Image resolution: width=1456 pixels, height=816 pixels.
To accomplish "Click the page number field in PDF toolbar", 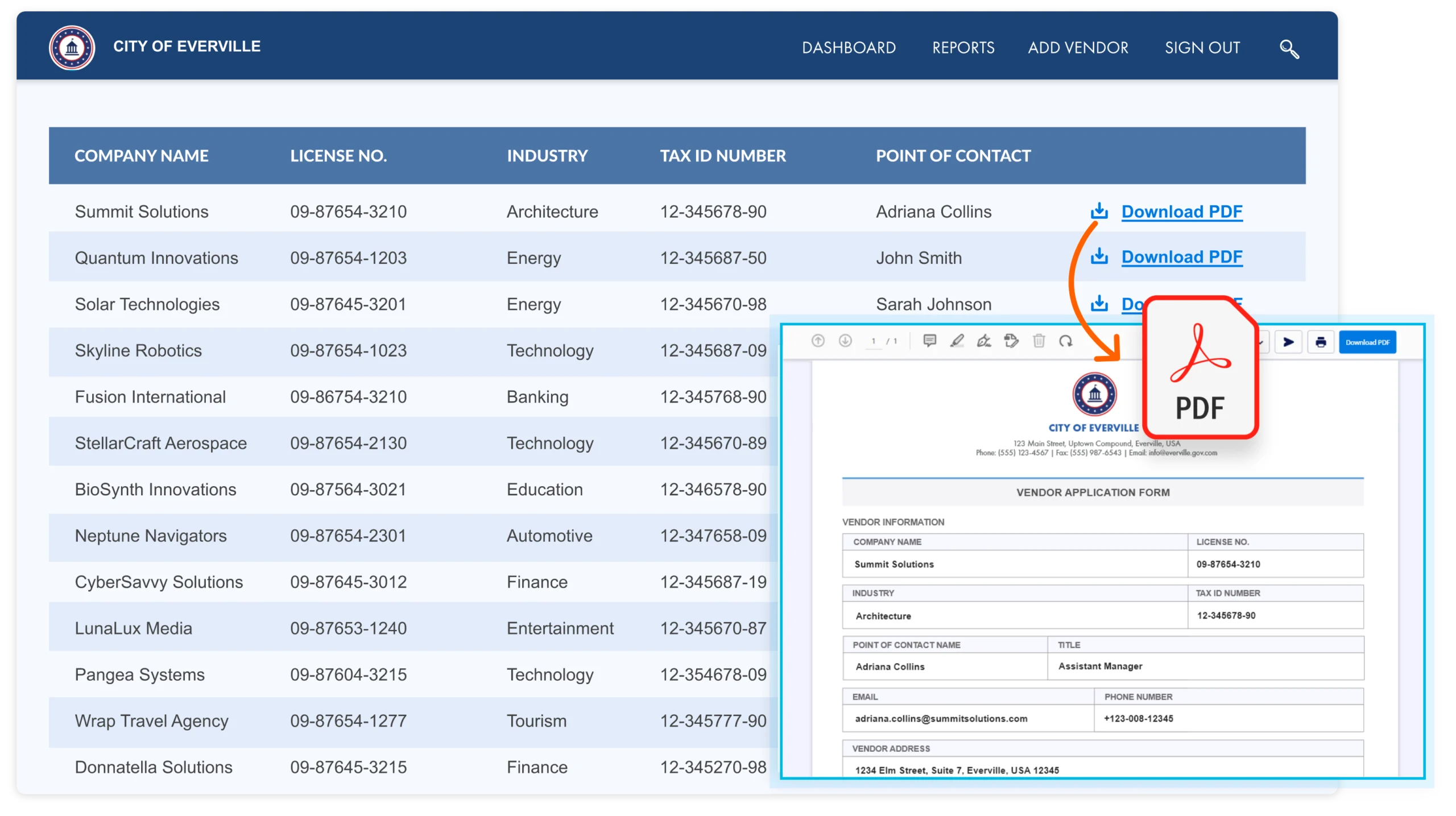I will [x=873, y=341].
